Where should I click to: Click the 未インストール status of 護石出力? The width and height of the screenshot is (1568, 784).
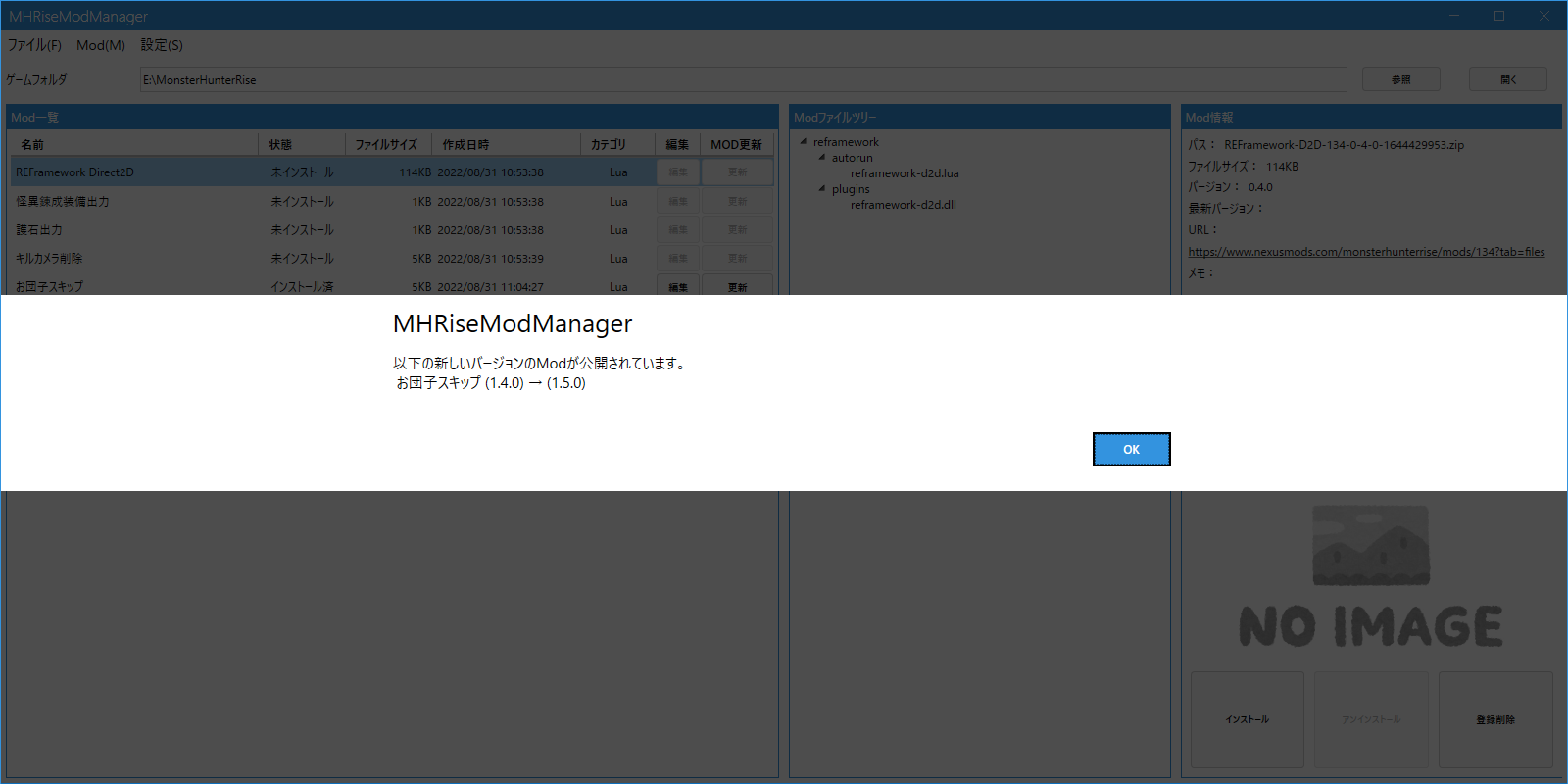point(302,229)
